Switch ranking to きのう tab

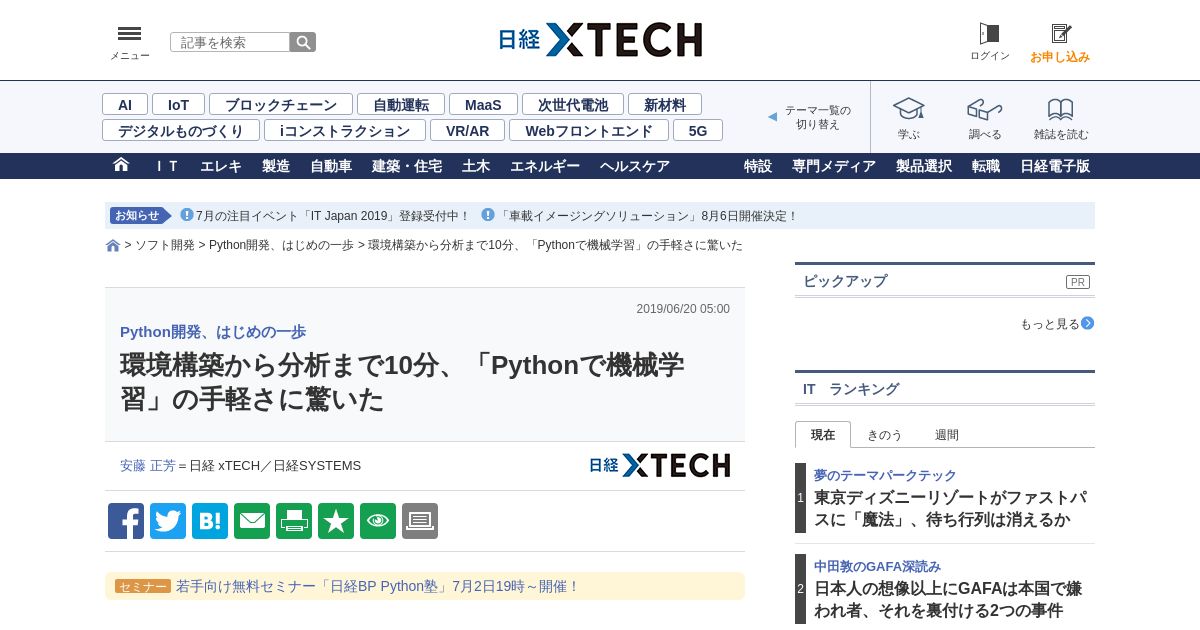[885, 434]
